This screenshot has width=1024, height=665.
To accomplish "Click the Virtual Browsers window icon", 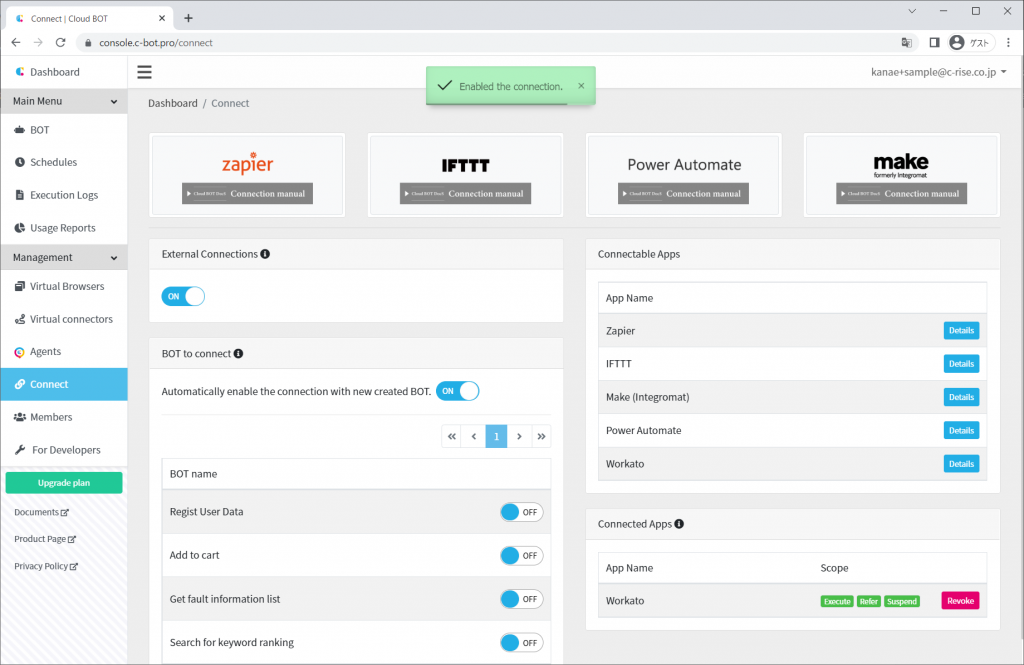I will coord(20,286).
